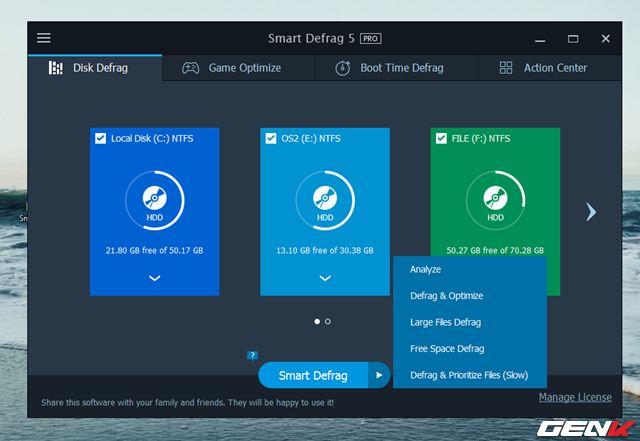Go to next disk page arrow
This screenshot has width=640, height=441.
tap(591, 212)
